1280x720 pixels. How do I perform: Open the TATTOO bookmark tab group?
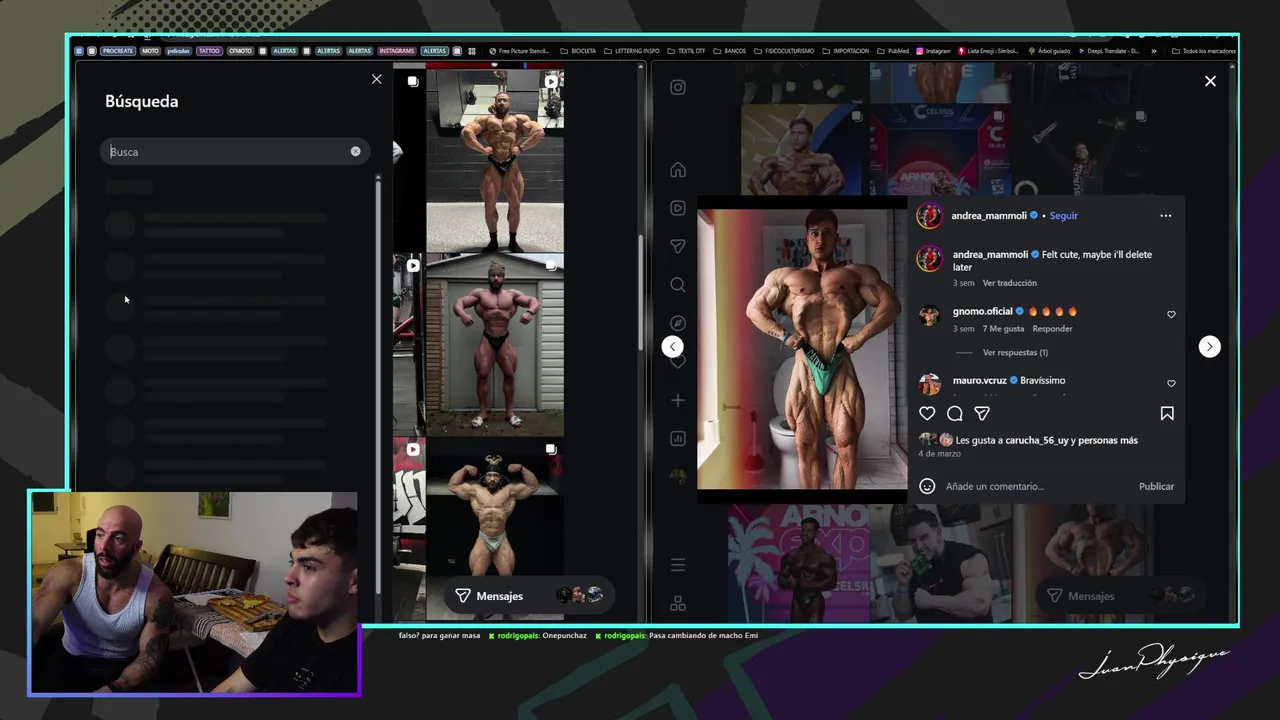coord(209,51)
